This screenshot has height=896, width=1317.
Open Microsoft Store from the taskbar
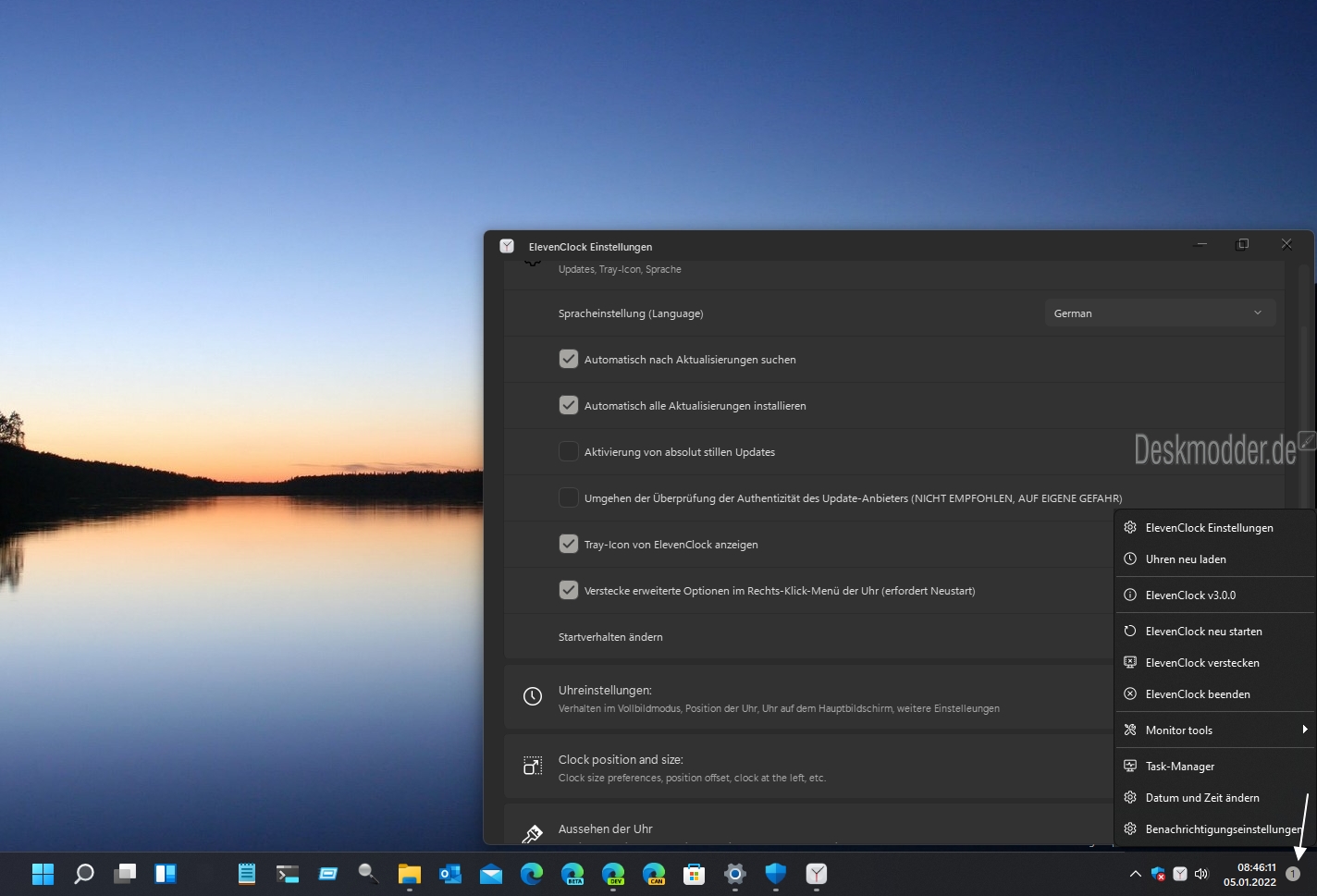coord(695,874)
